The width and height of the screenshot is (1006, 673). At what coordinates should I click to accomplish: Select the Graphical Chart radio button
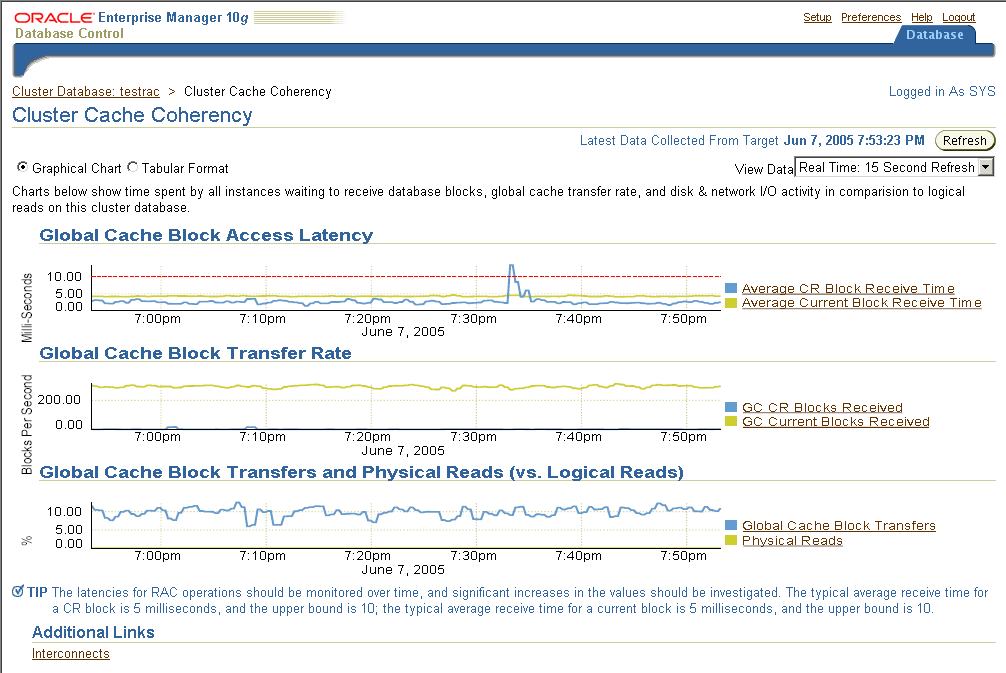pos(22,167)
